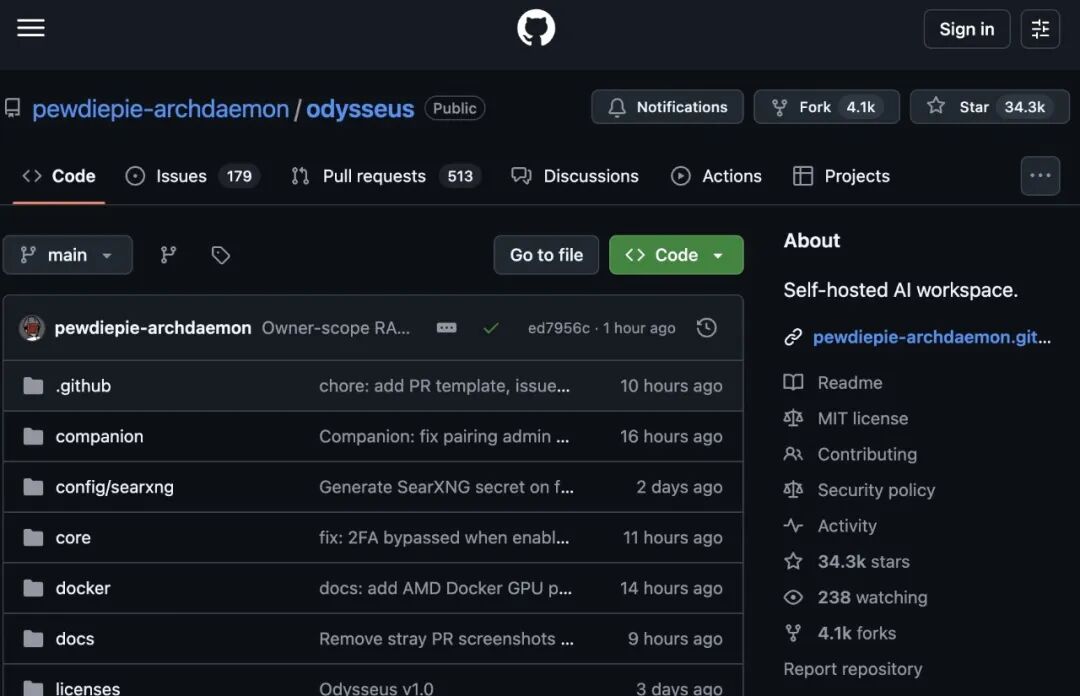
Task: Click folder icon beside docker
Action: coord(33,588)
